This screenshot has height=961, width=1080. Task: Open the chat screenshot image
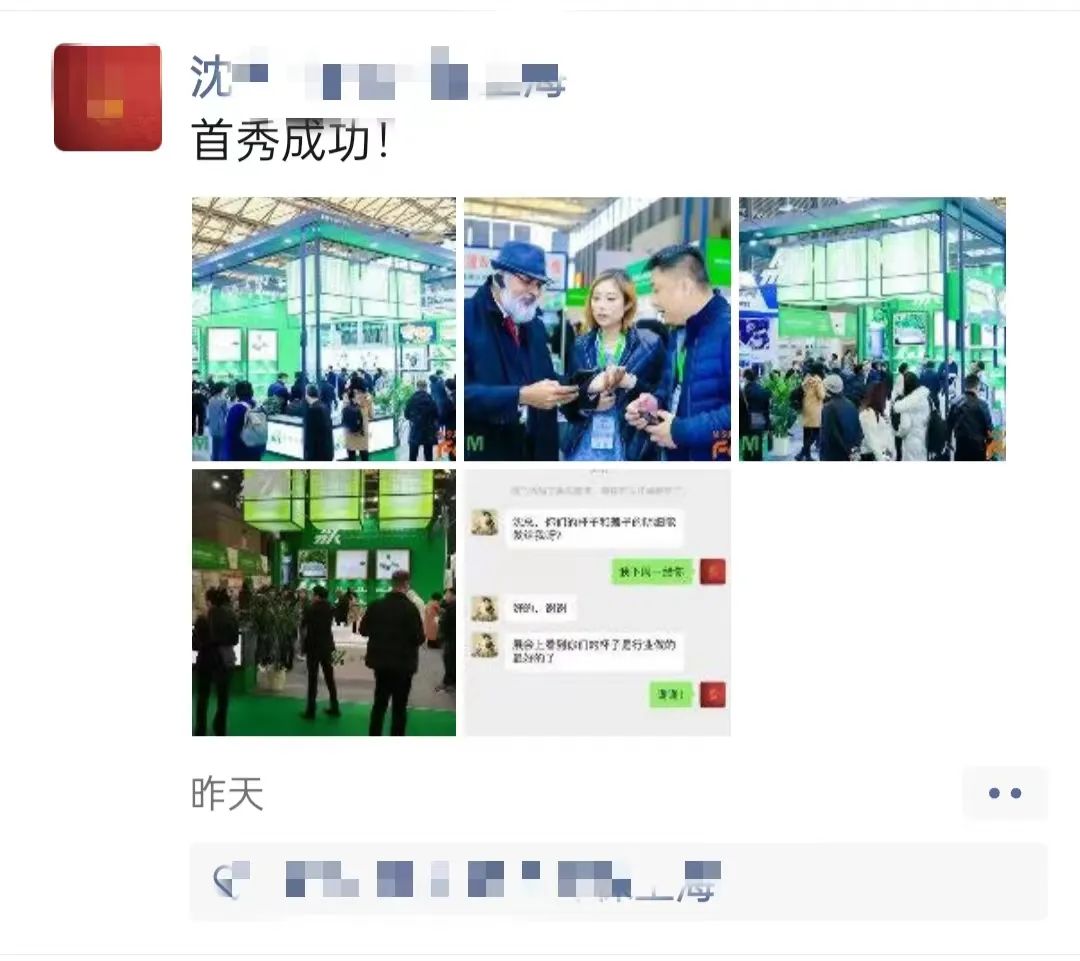(x=597, y=603)
